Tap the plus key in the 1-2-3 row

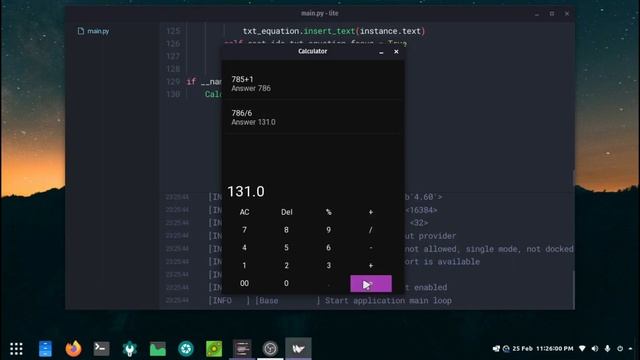pyautogui.click(x=371, y=266)
